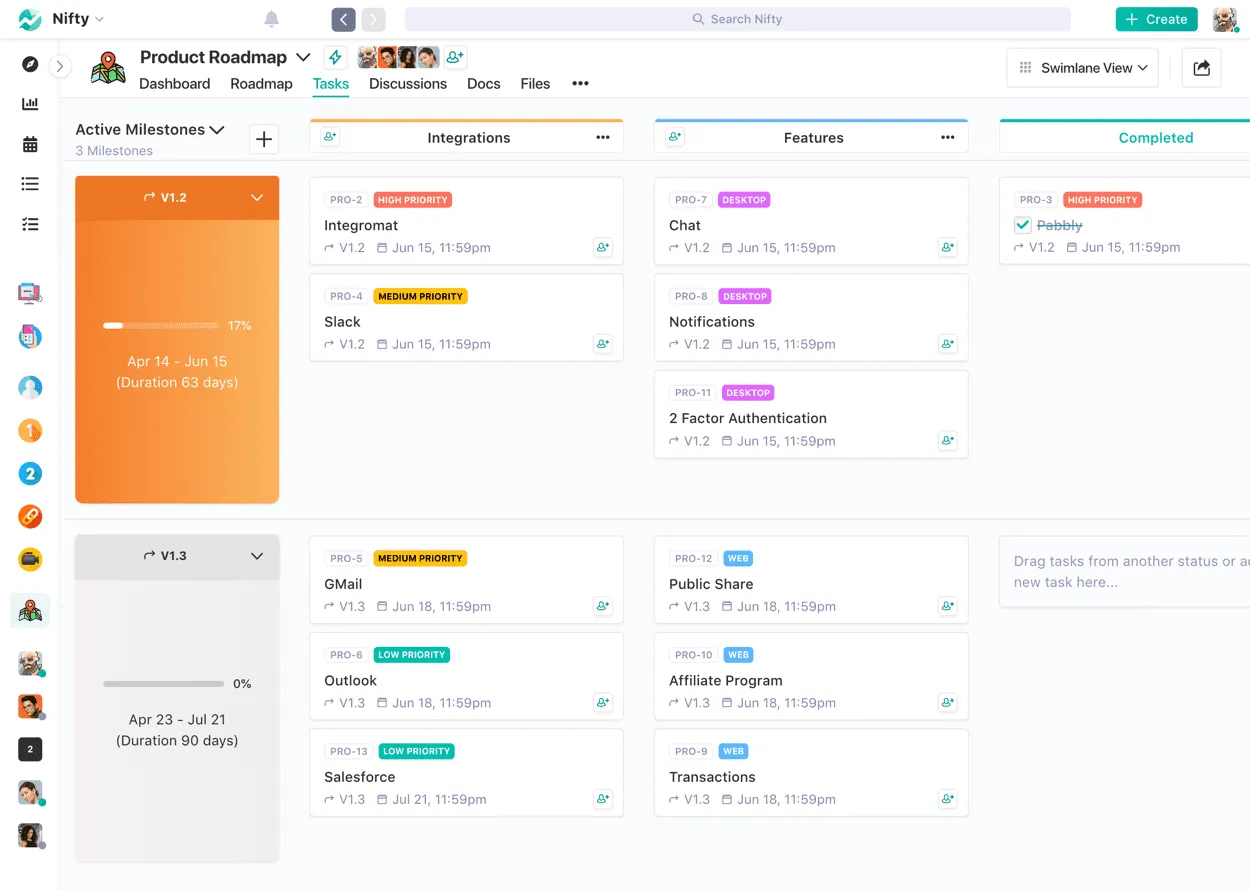Click the invite member icon next to team avatars
This screenshot has width=1250, height=890.
[455, 57]
